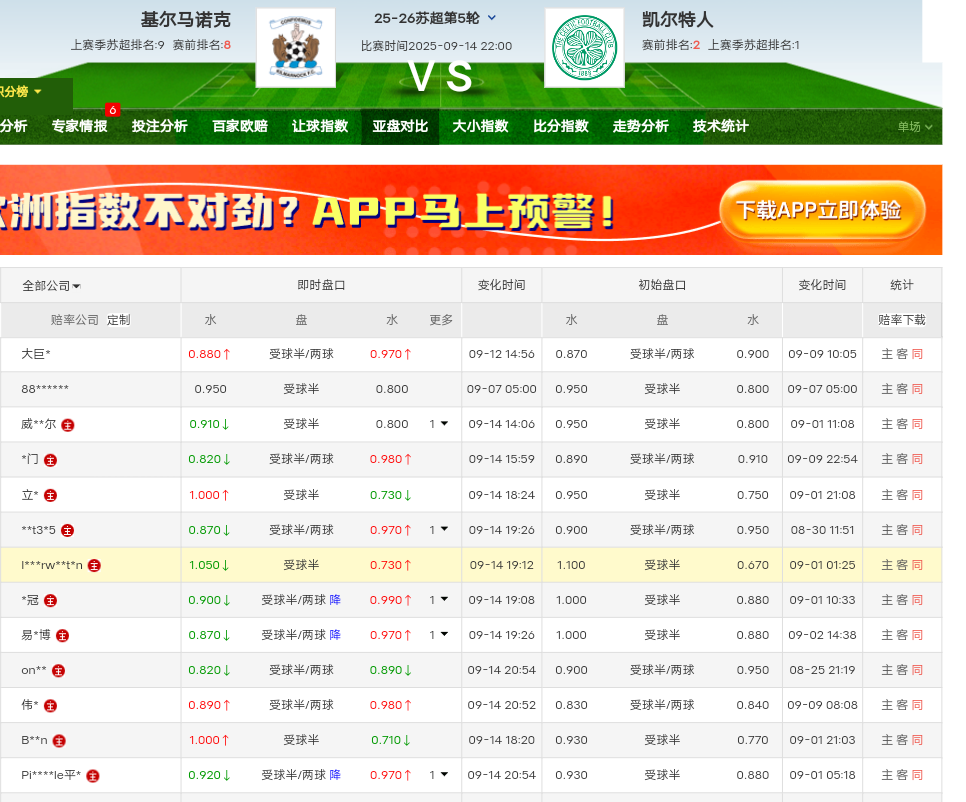Click the 定制 link beside 赔率公司
This screenshot has height=802, width=966.
click(x=118, y=320)
